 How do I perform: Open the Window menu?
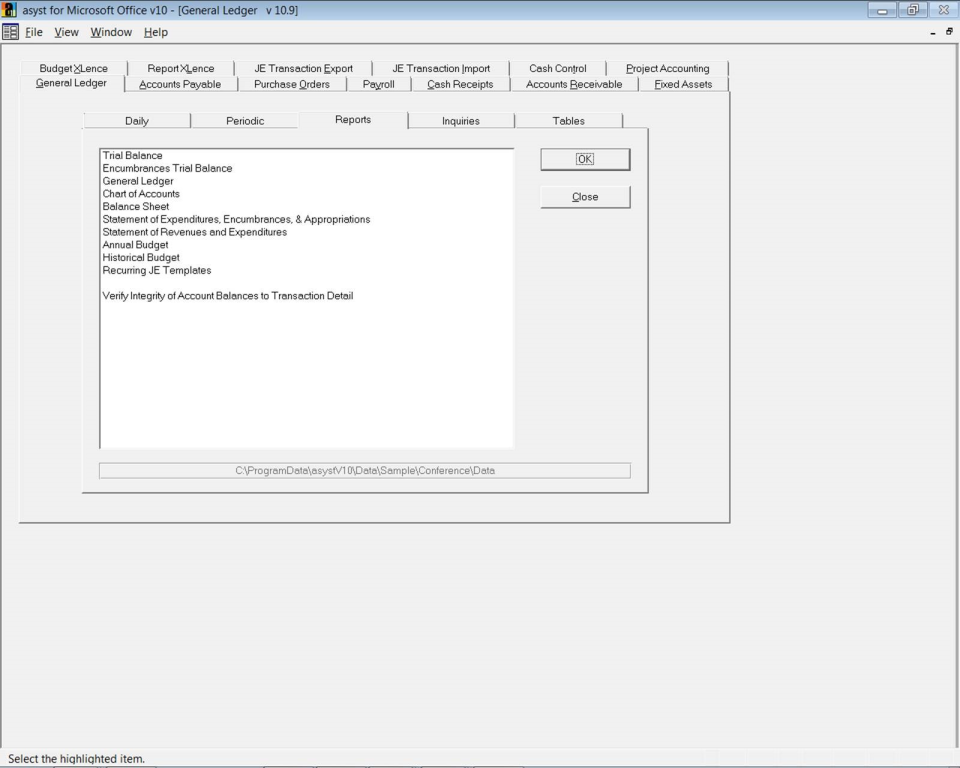(x=111, y=32)
